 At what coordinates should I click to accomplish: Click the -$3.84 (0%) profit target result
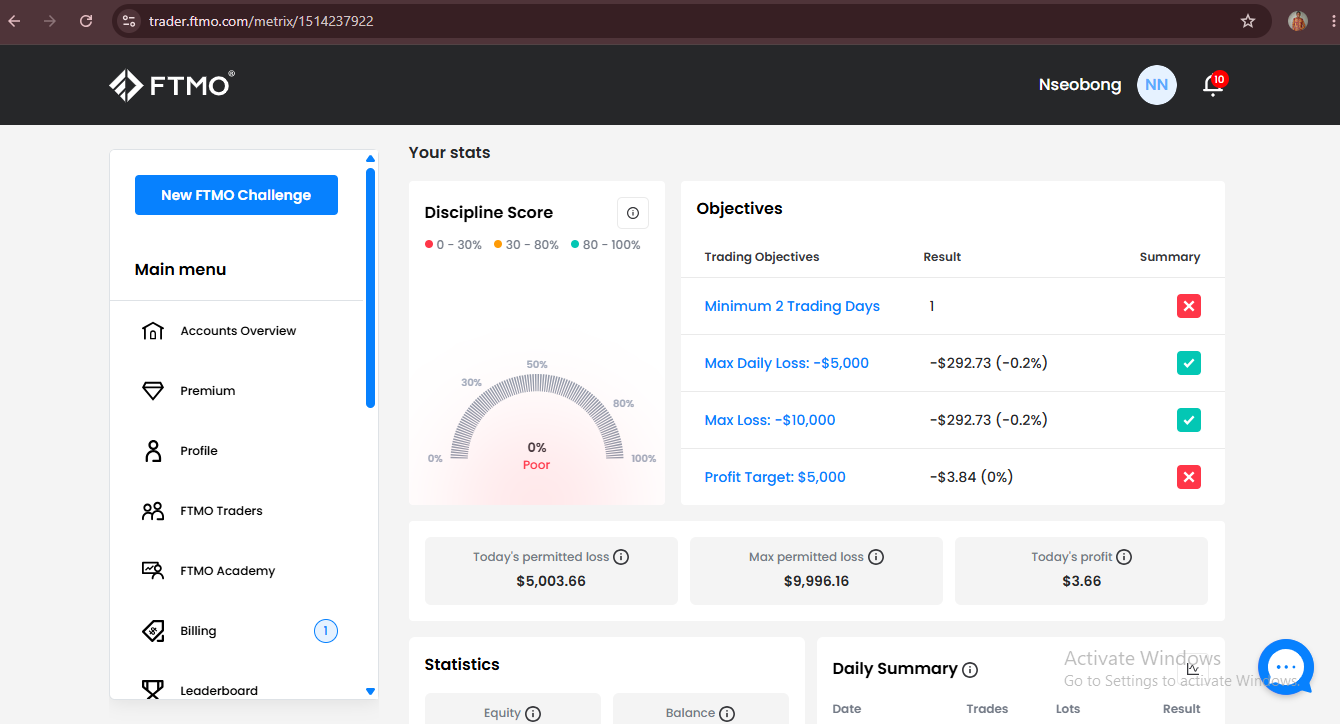click(x=971, y=477)
